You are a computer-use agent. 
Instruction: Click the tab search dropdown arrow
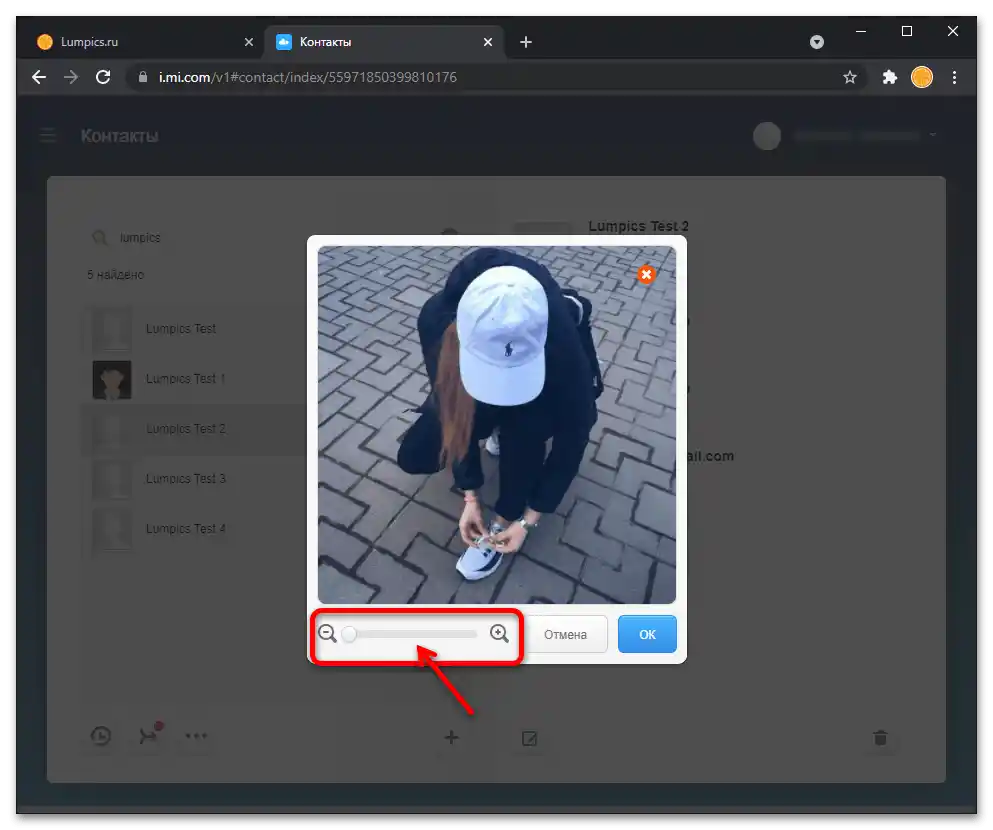coord(817,42)
